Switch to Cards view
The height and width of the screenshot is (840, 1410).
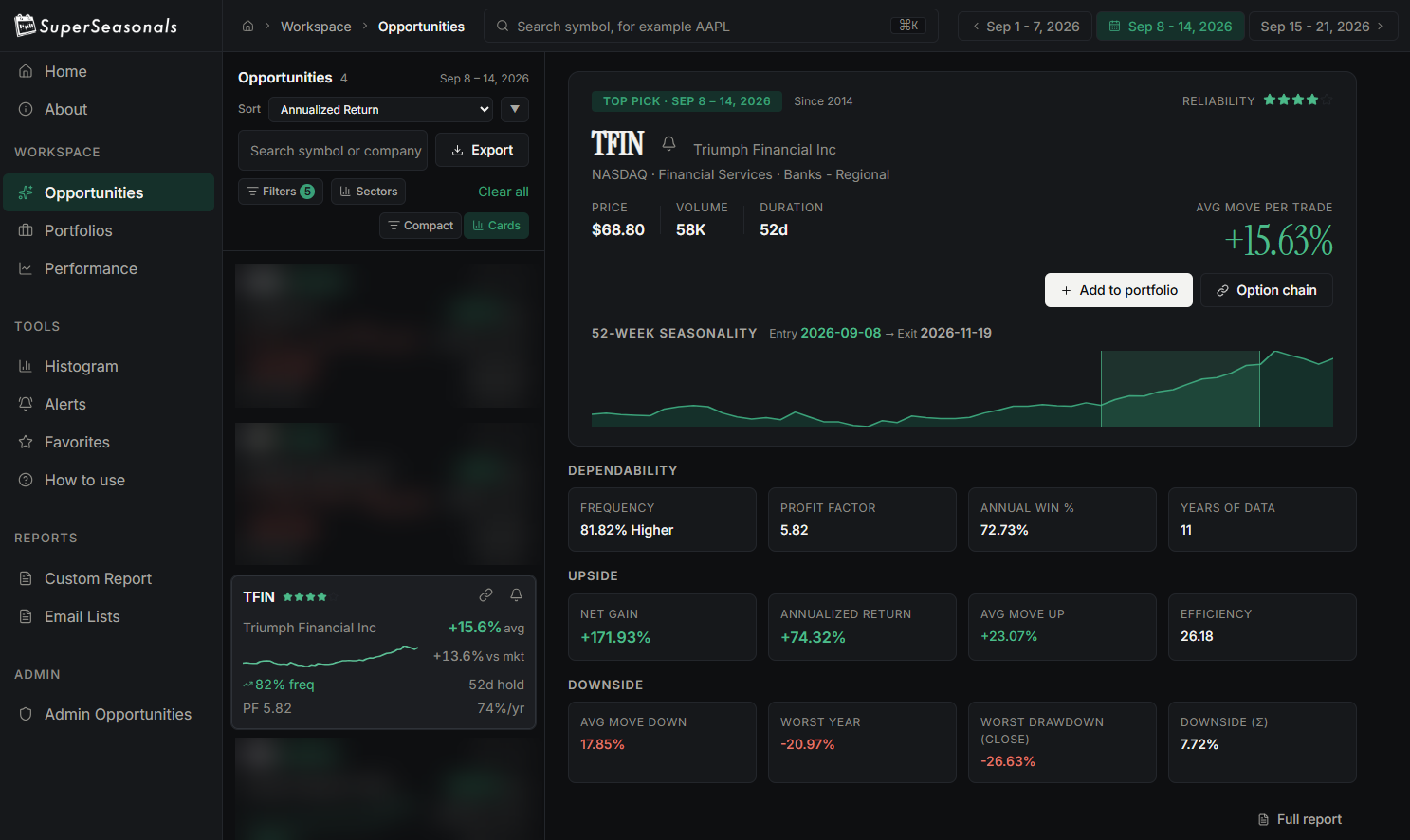click(x=496, y=226)
